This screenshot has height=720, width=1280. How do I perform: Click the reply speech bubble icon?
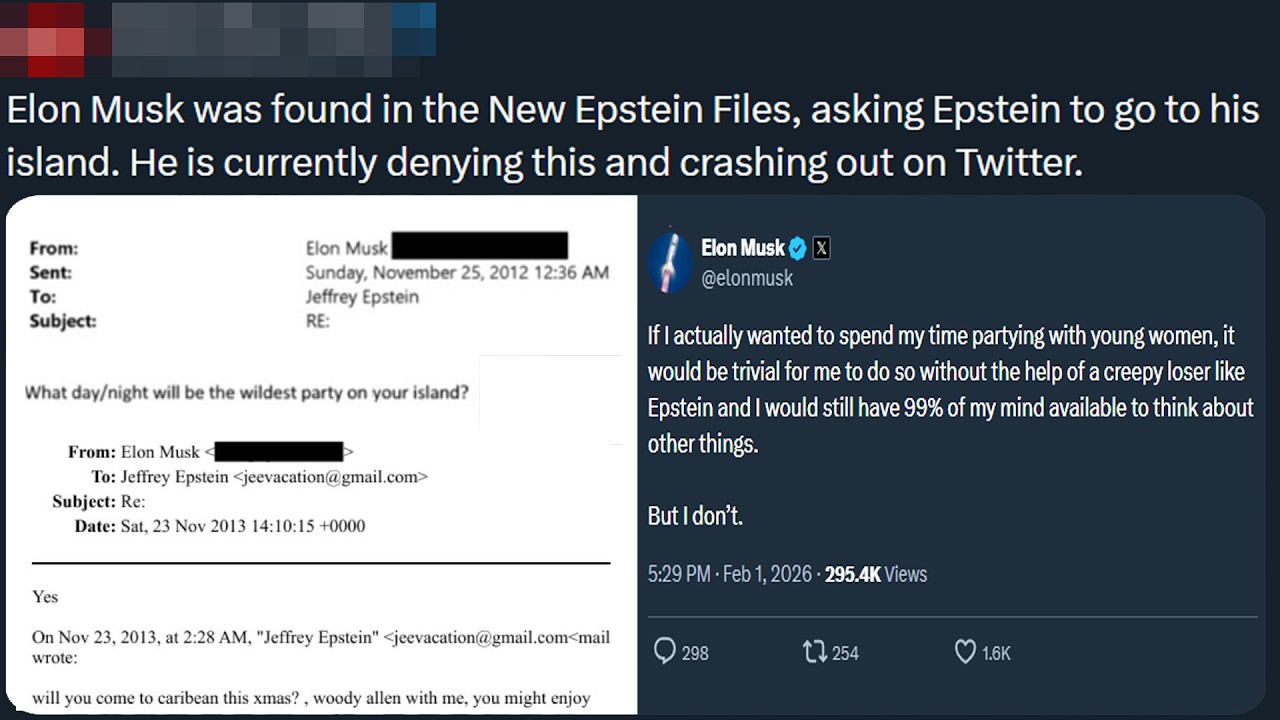665,652
